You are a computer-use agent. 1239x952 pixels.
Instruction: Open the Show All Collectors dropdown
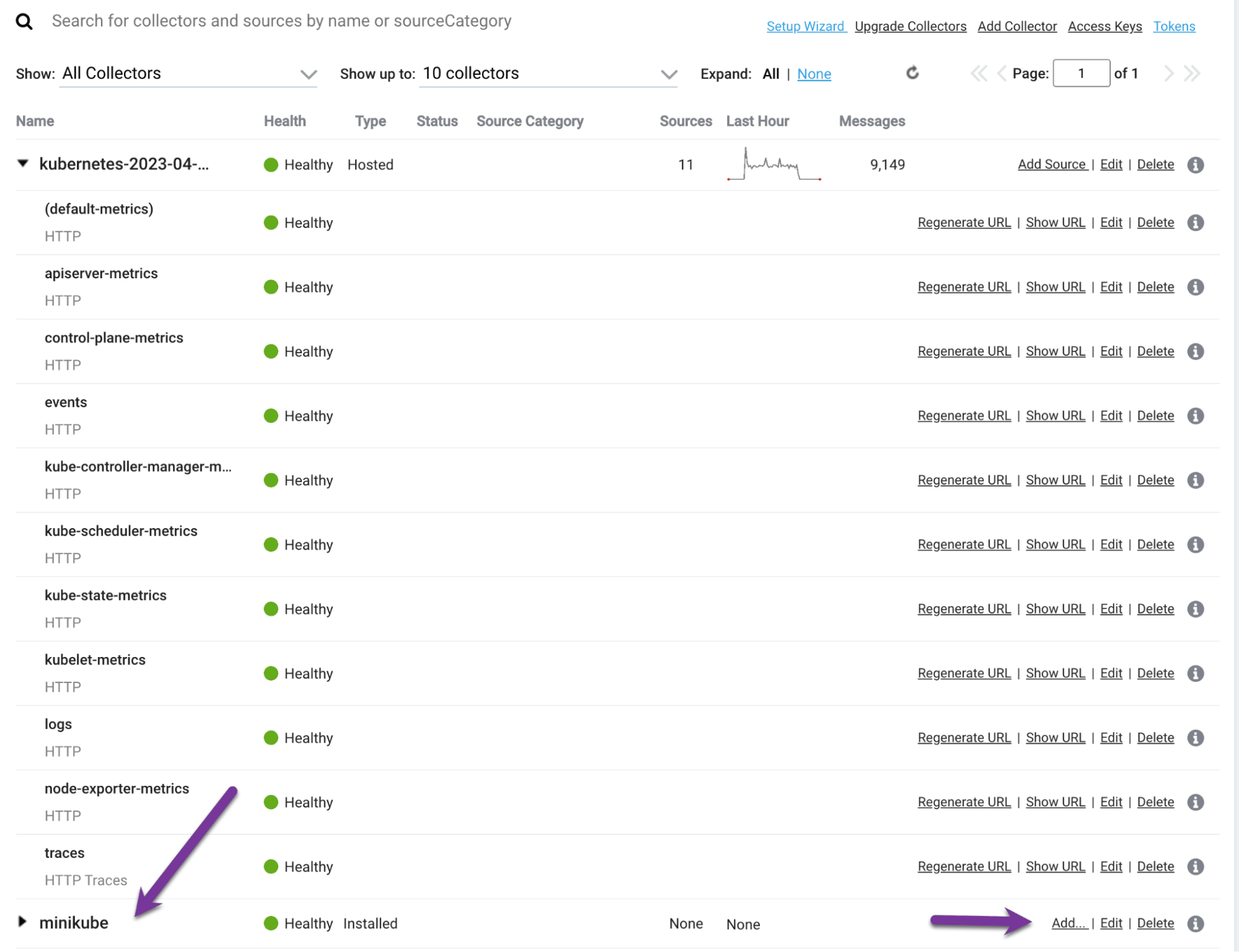point(188,74)
